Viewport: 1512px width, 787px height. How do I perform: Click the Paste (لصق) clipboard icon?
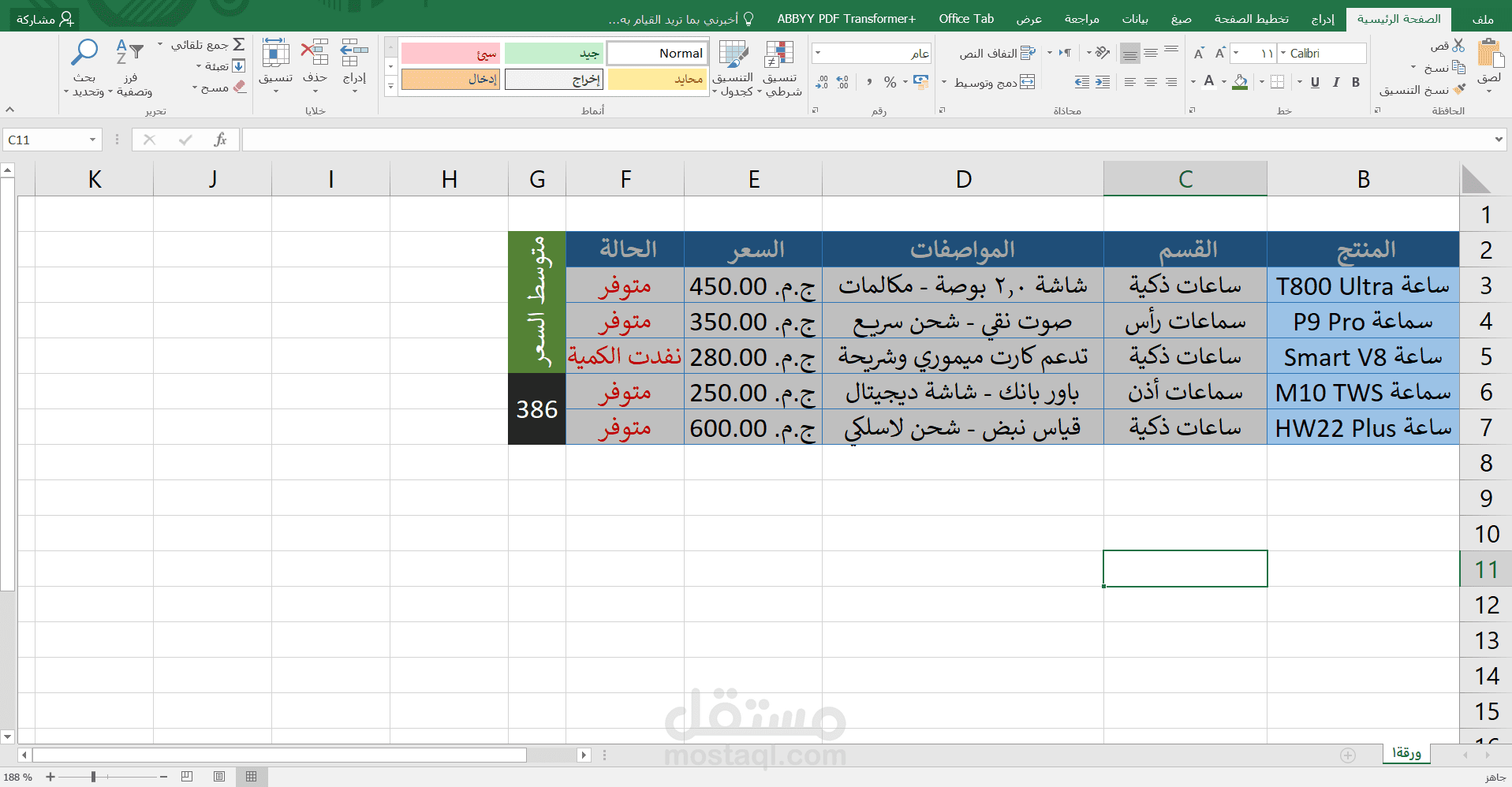click(1490, 54)
